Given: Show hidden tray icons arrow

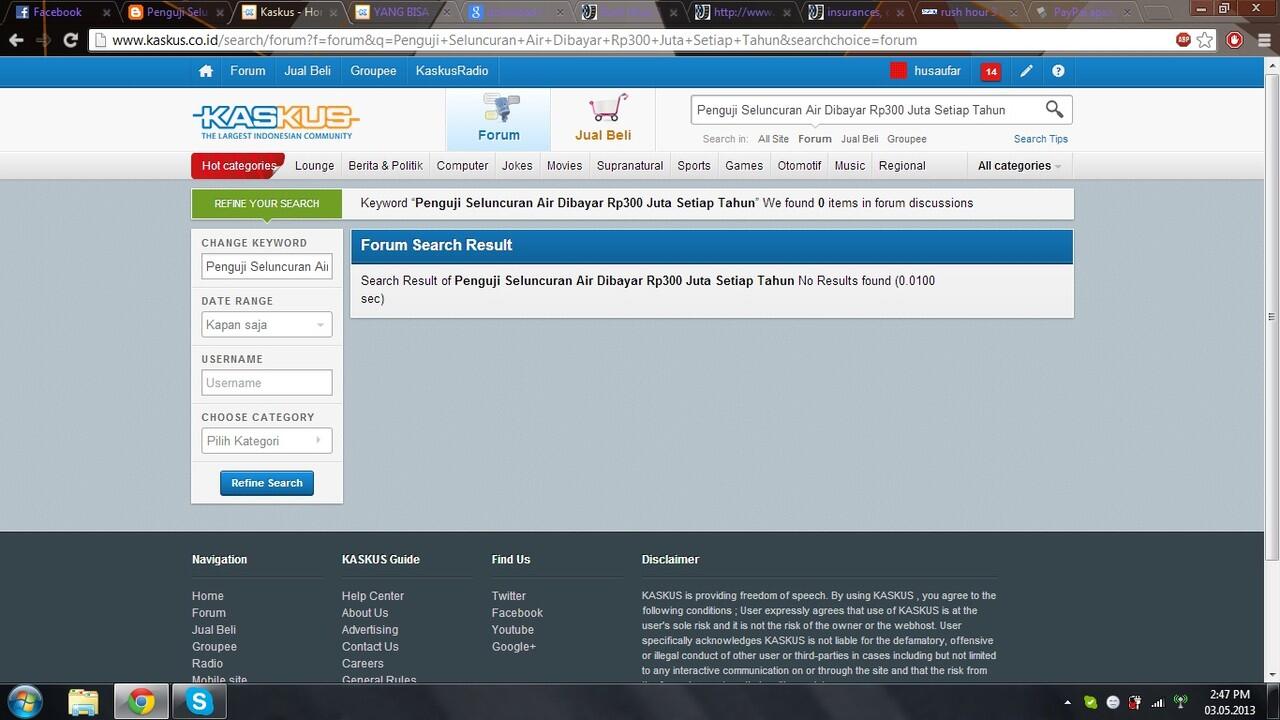Looking at the screenshot, I should click(1067, 702).
